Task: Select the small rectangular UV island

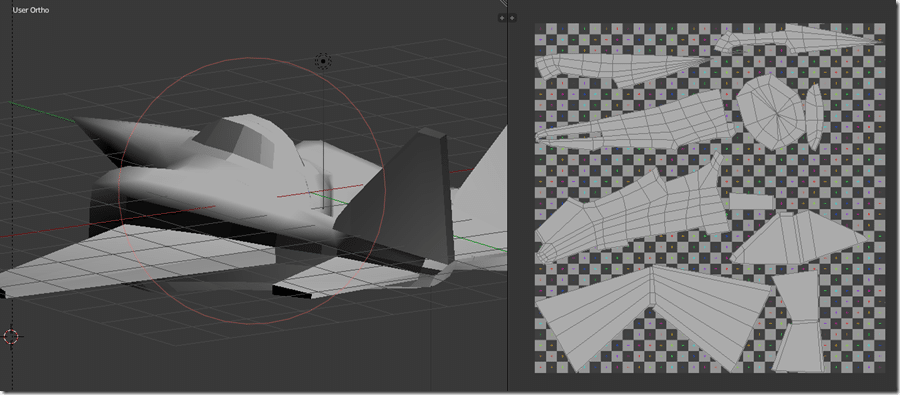Action: 751,202
